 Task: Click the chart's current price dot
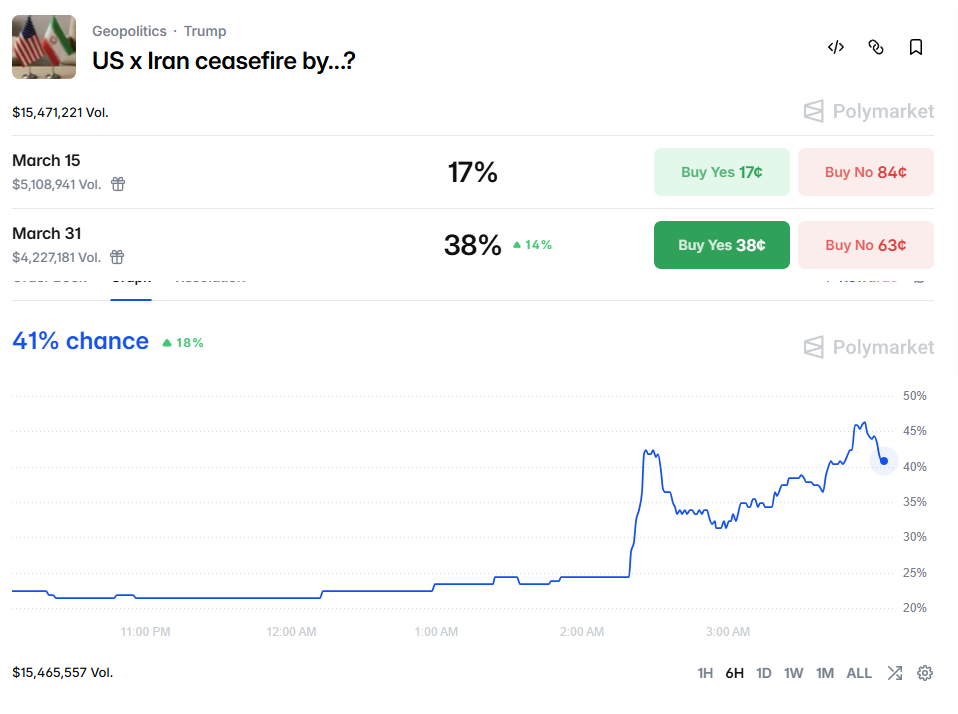point(884,461)
